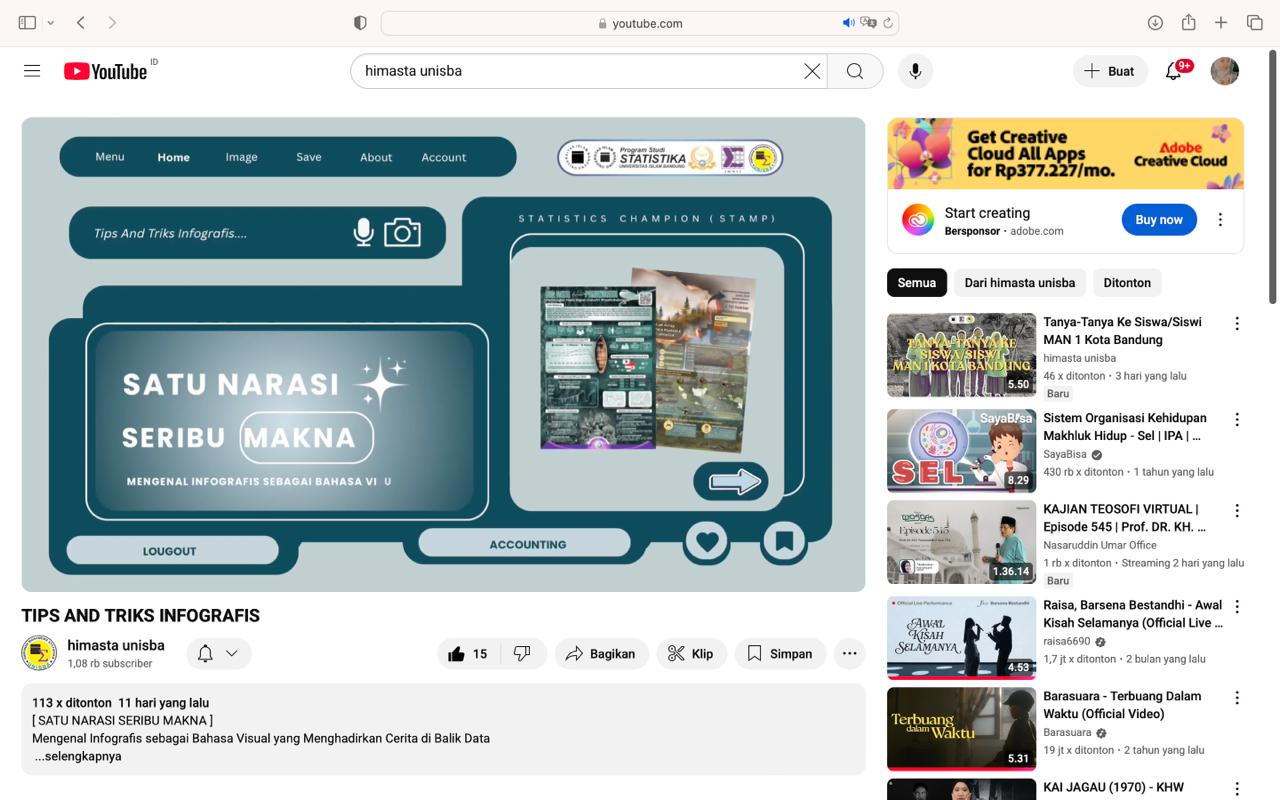
Task: Open more actions ellipsis under video
Action: pyautogui.click(x=849, y=654)
